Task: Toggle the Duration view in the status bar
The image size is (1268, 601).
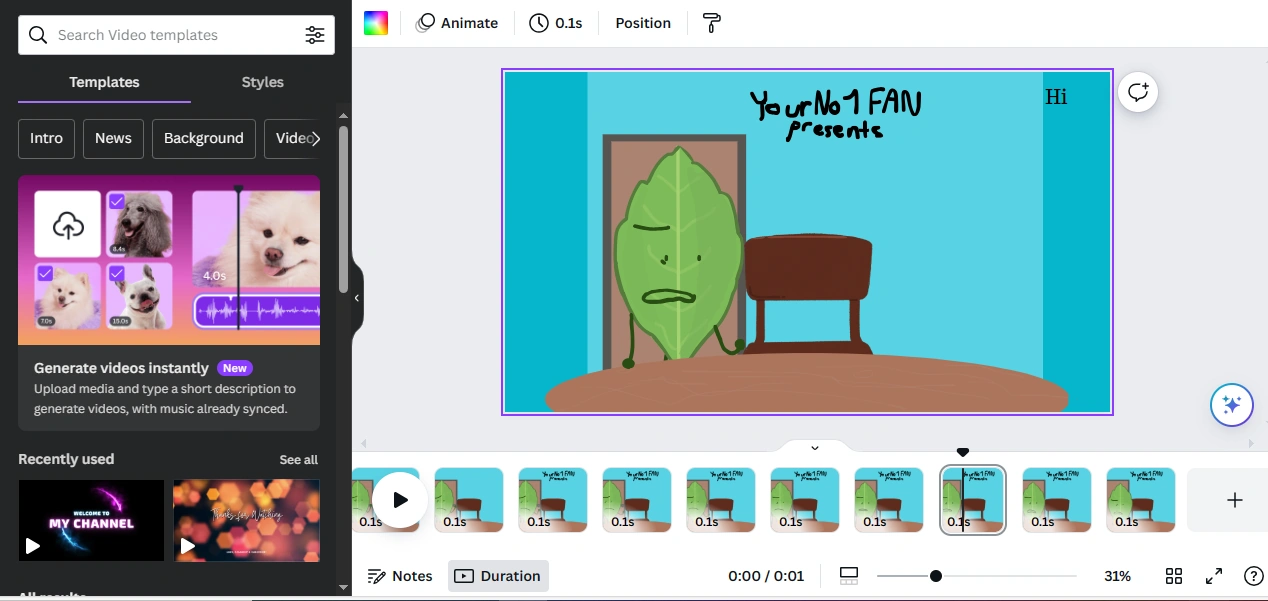Action: point(498,576)
